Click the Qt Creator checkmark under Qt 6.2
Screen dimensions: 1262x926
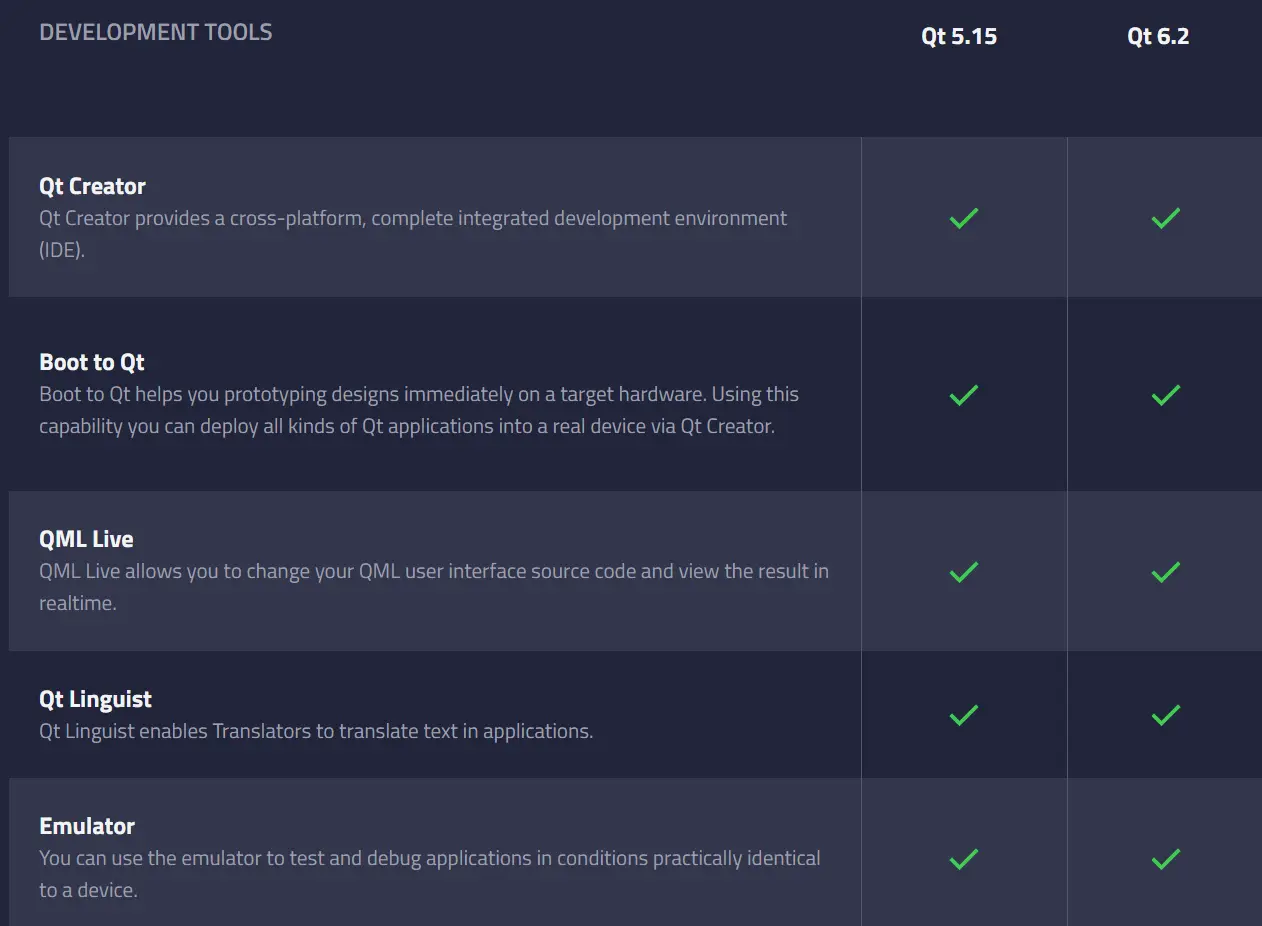point(1165,218)
